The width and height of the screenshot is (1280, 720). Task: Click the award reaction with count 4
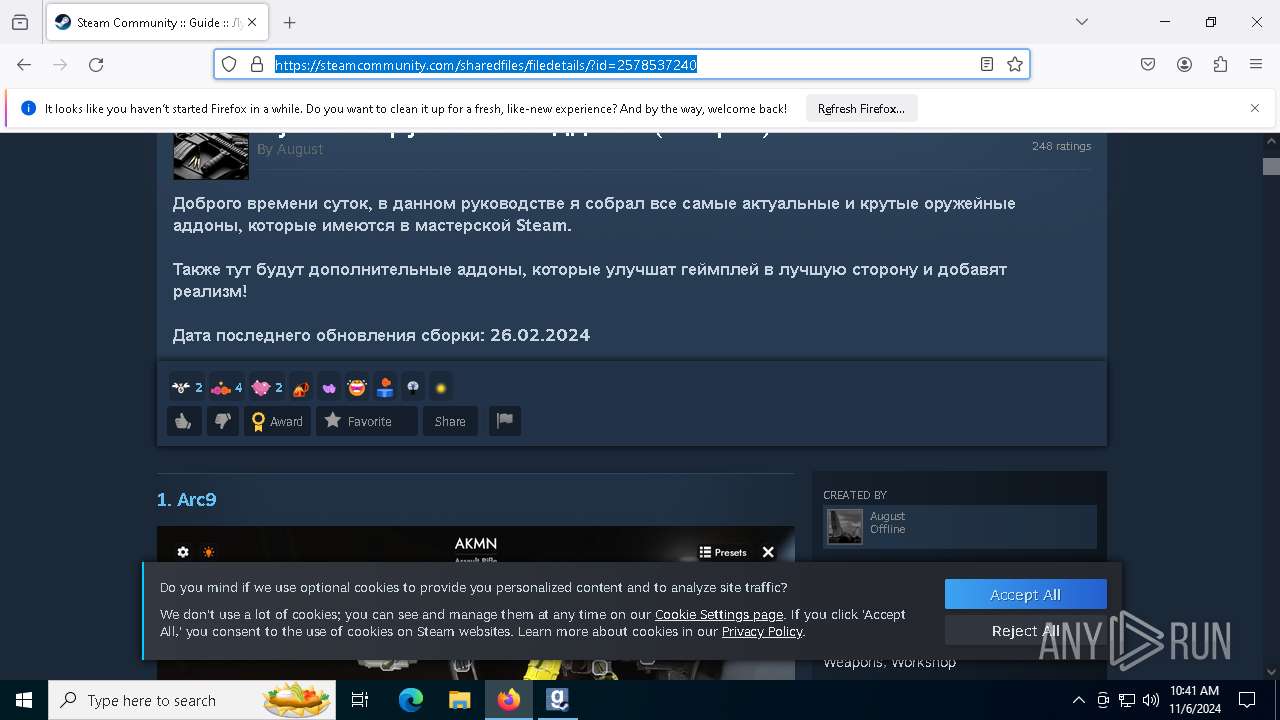point(227,387)
